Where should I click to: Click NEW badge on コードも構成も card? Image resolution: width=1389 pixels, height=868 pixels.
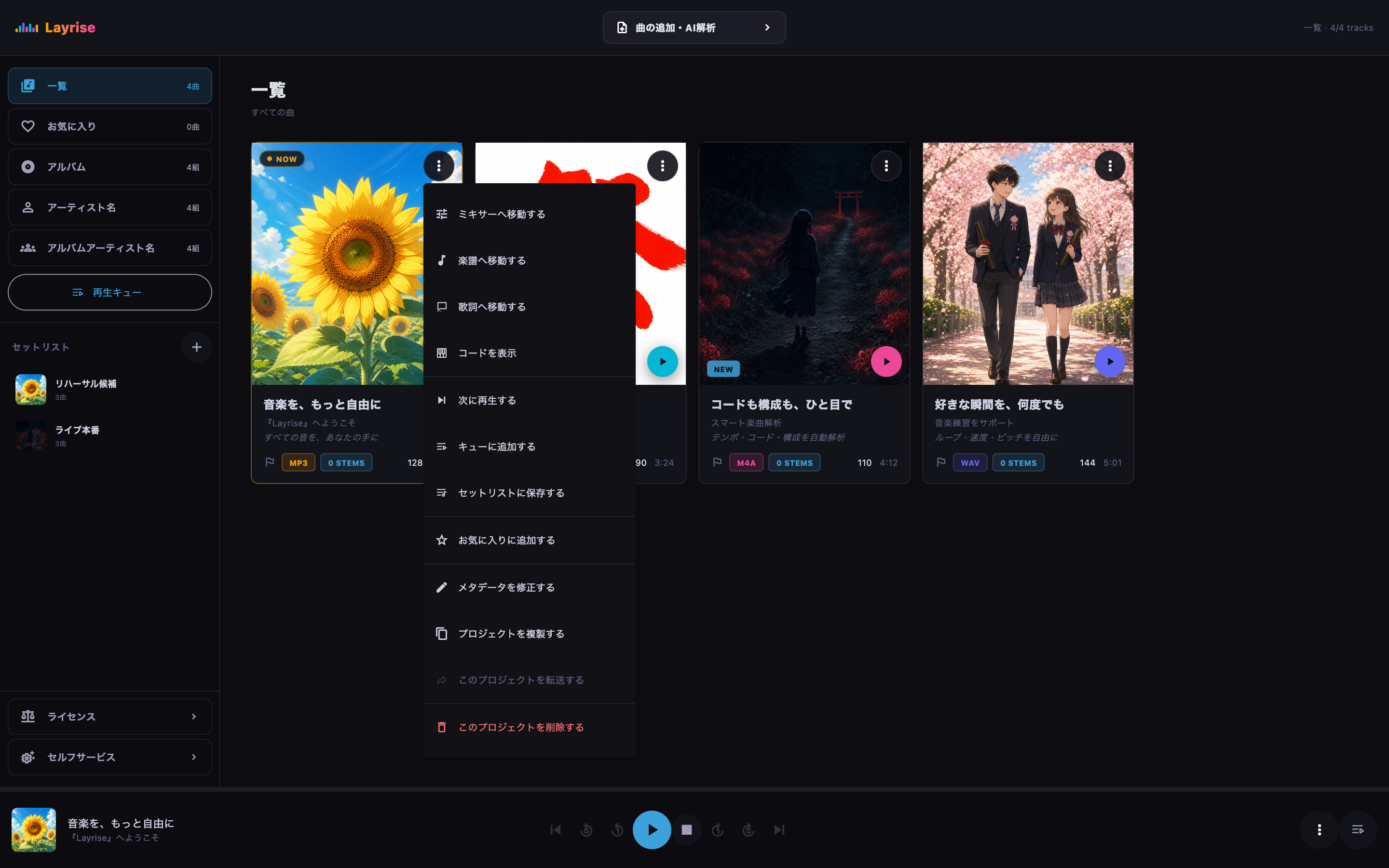723,369
